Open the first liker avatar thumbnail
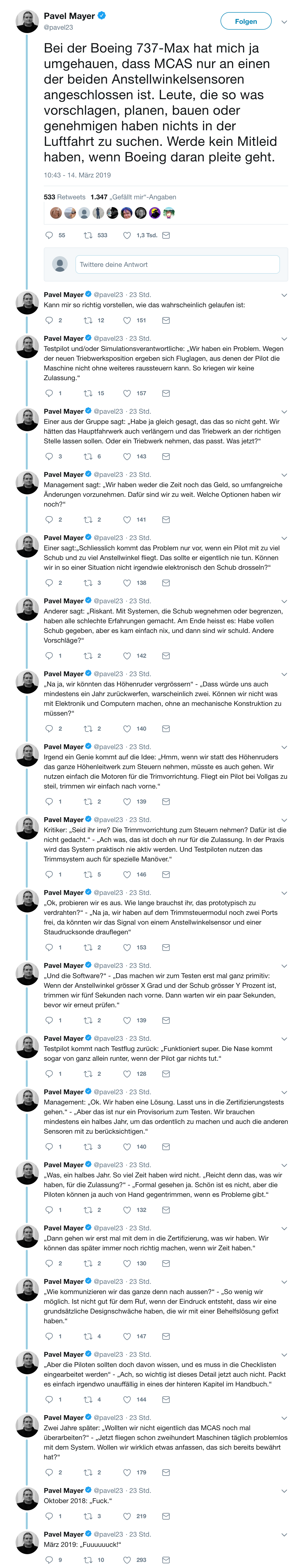This screenshot has height=1568, width=305. [55, 213]
